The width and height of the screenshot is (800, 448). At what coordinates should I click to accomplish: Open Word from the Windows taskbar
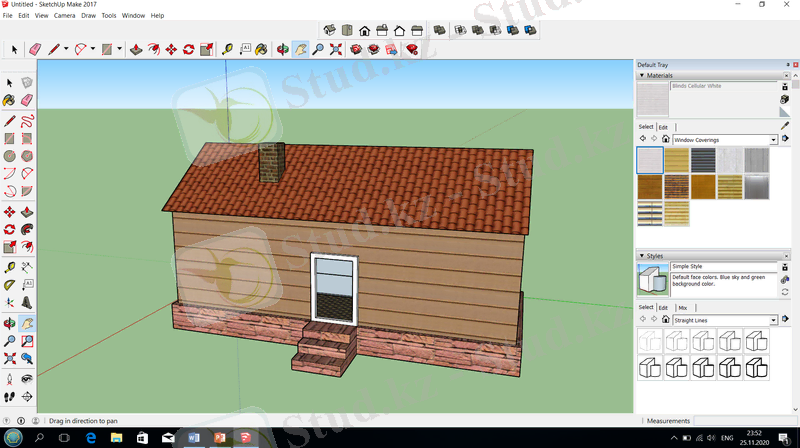[194, 438]
